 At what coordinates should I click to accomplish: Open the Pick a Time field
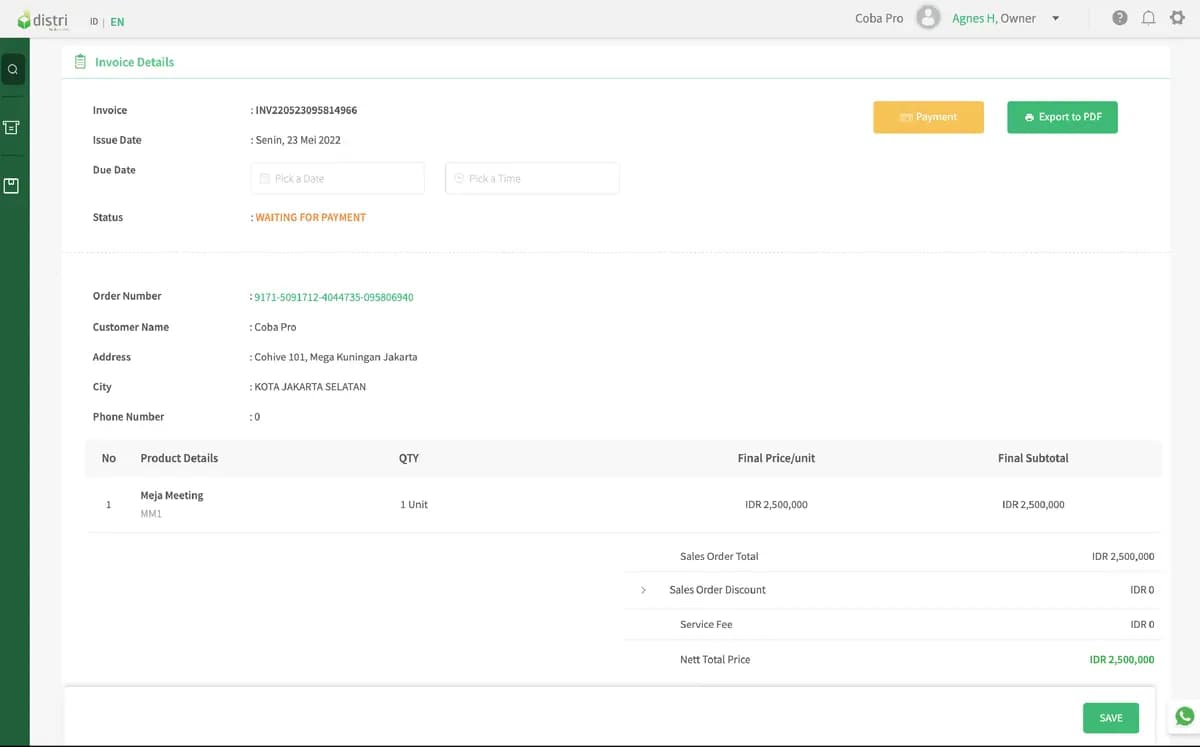pyautogui.click(x=532, y=178)
